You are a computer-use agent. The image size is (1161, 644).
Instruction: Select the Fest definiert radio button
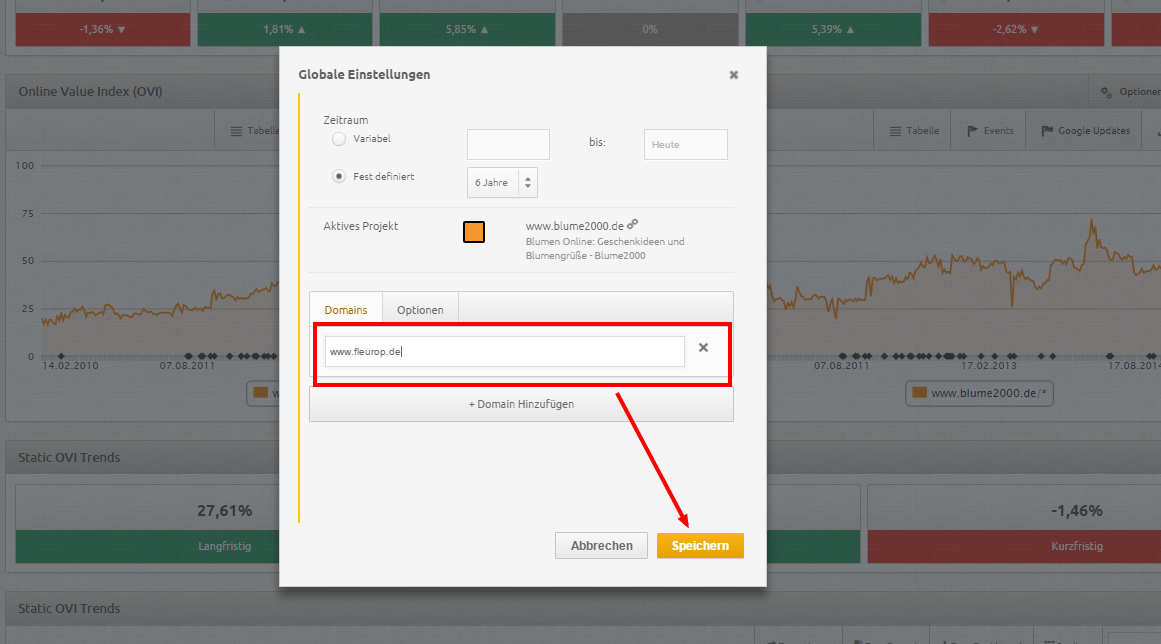point(339,177)
